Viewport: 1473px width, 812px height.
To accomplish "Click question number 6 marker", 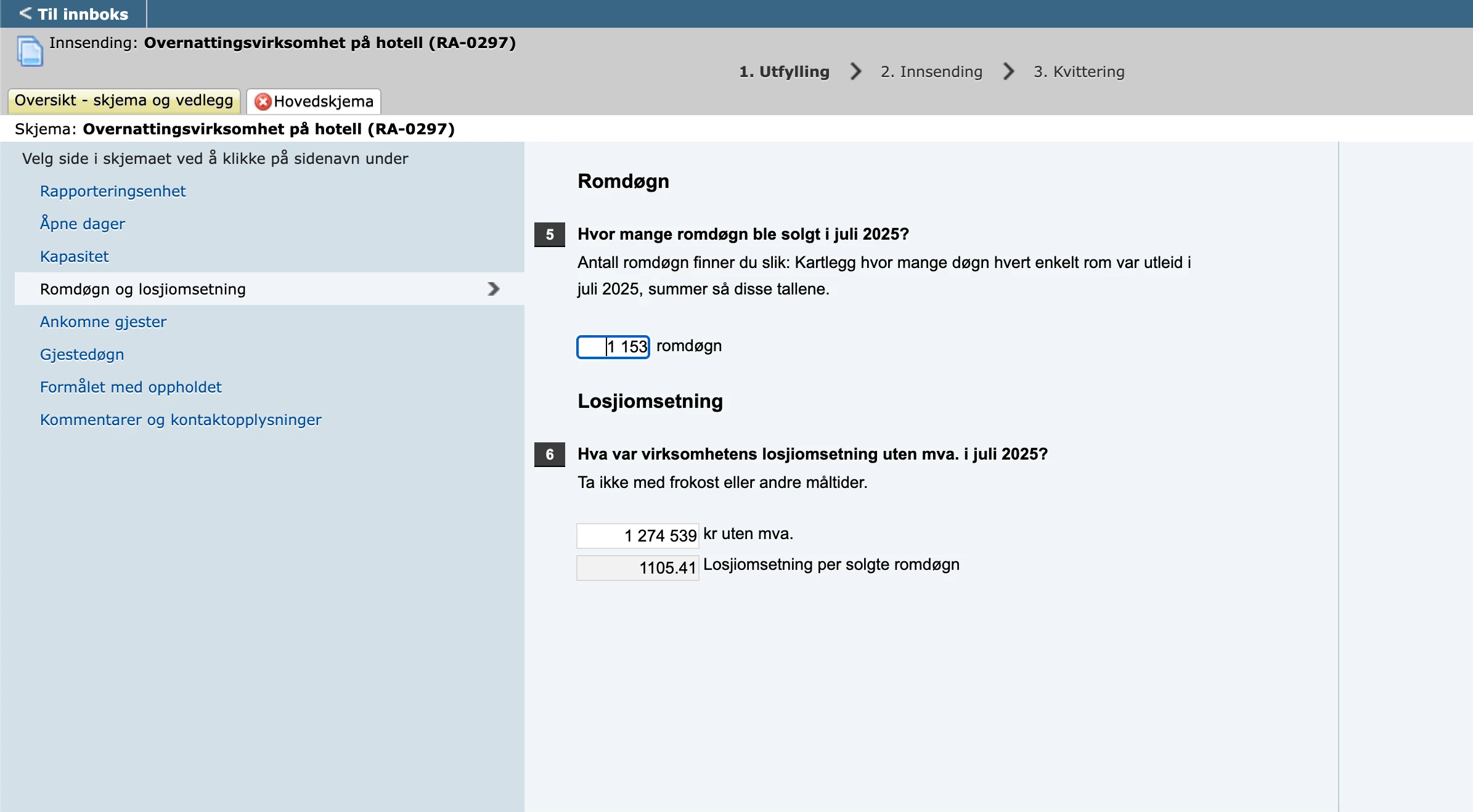I will 550,455.
